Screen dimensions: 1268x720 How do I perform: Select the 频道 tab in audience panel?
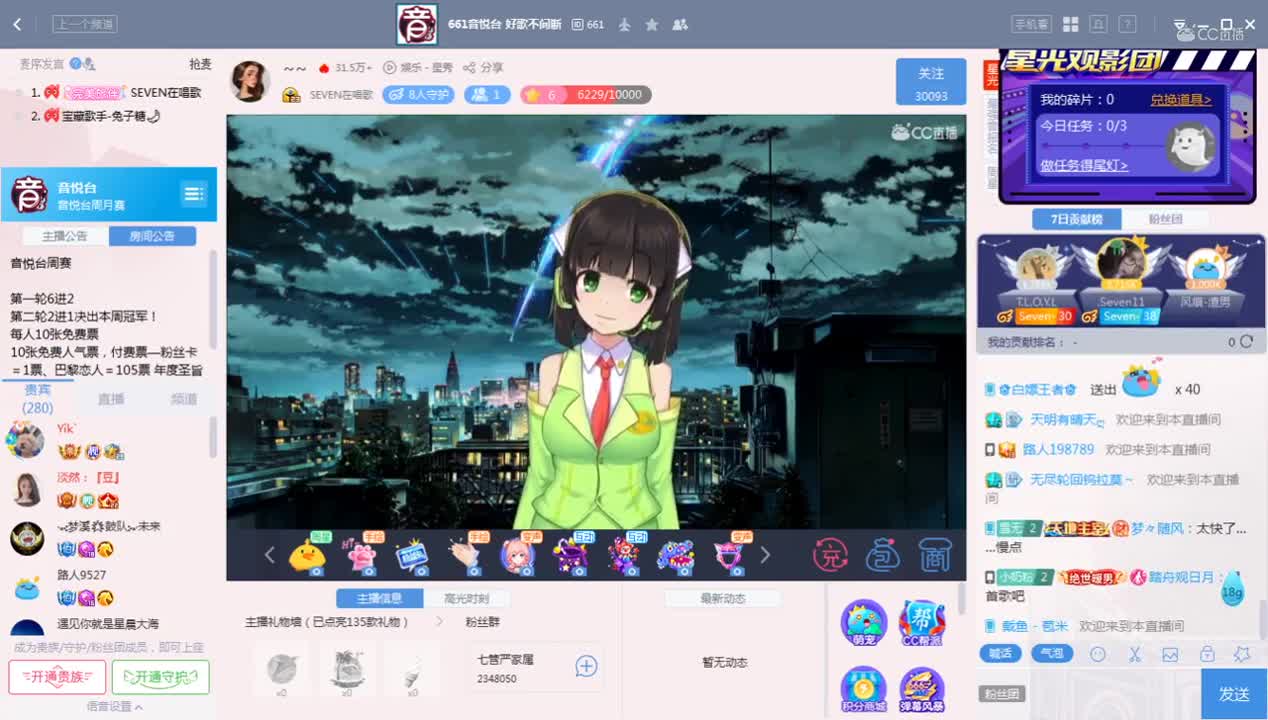pyautogui.click(x=184, y=398)
